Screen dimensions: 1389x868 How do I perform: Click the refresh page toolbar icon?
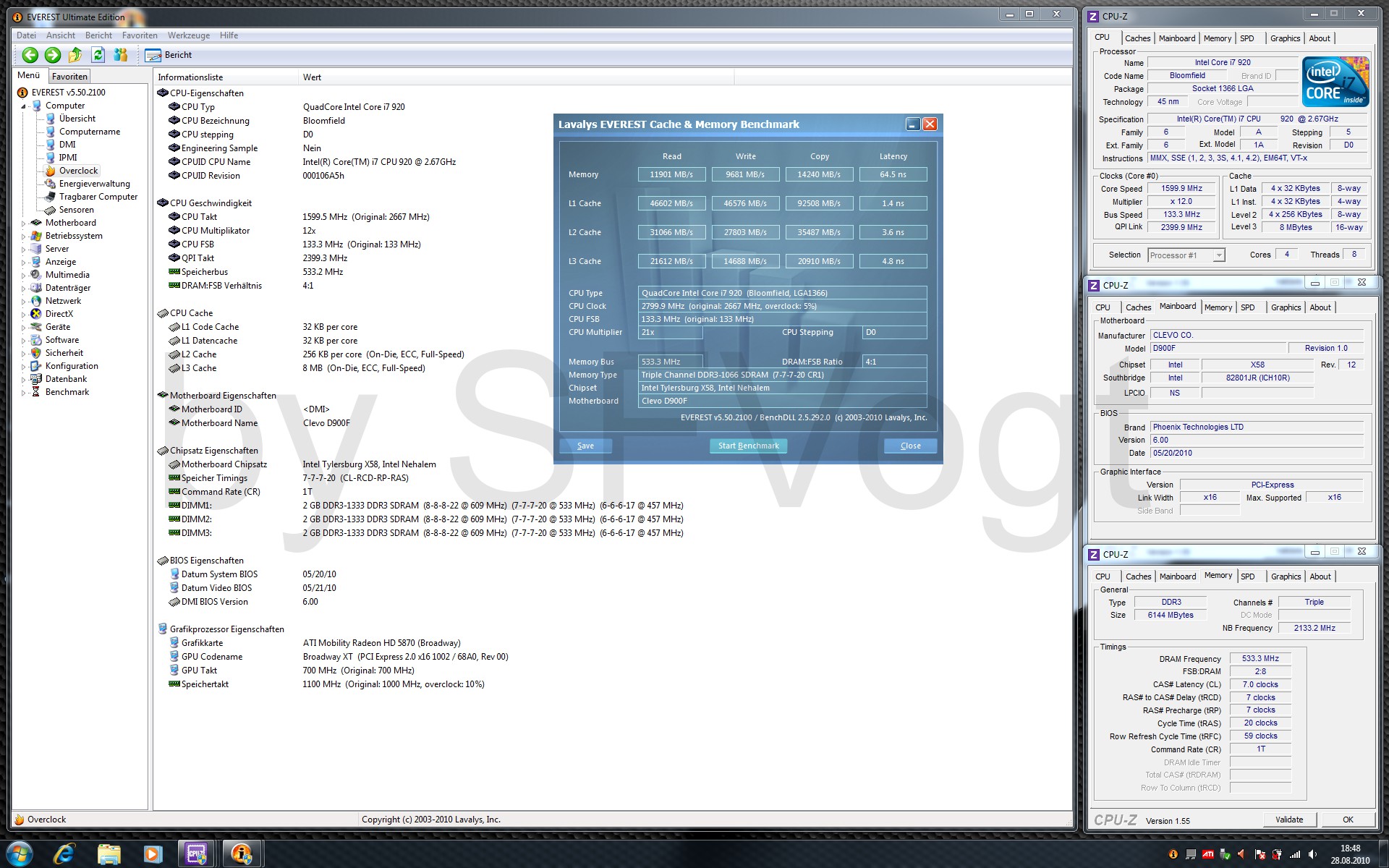98,55
